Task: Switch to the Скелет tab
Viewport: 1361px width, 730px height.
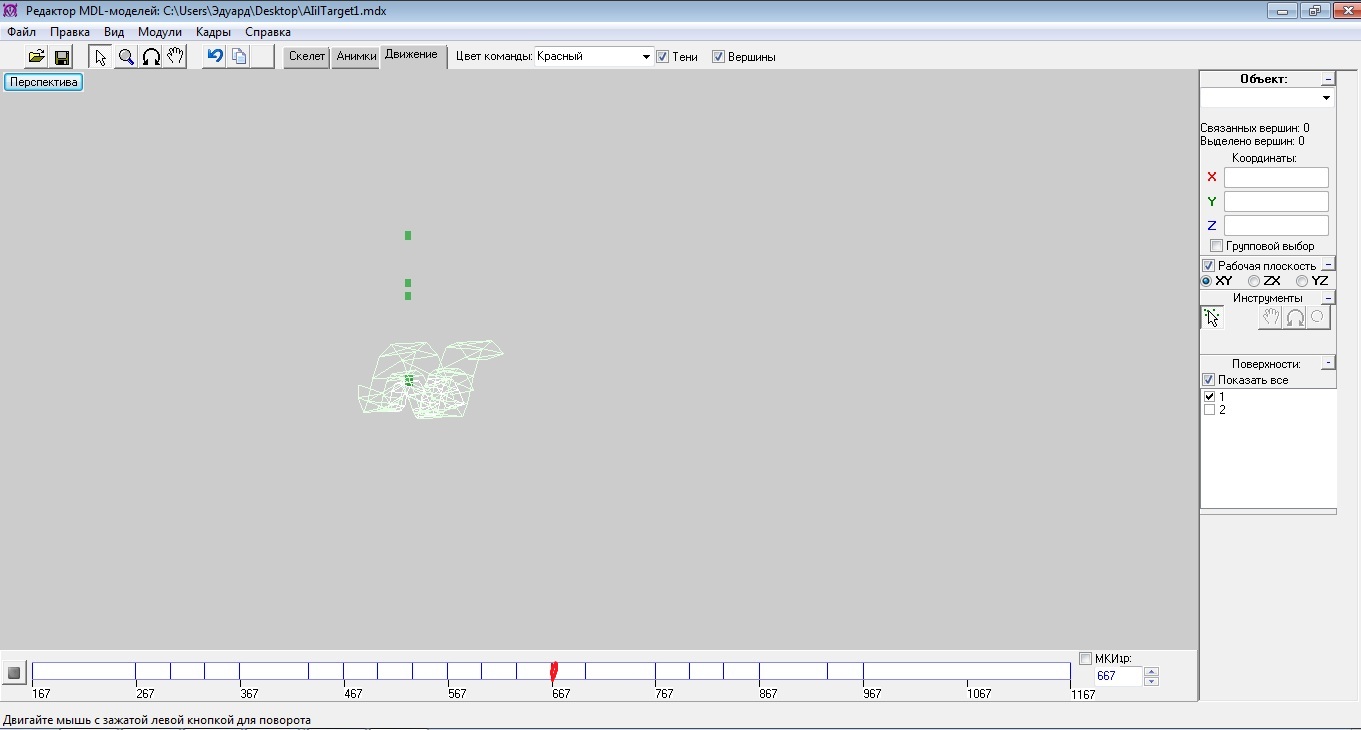Action: point(307,57)
